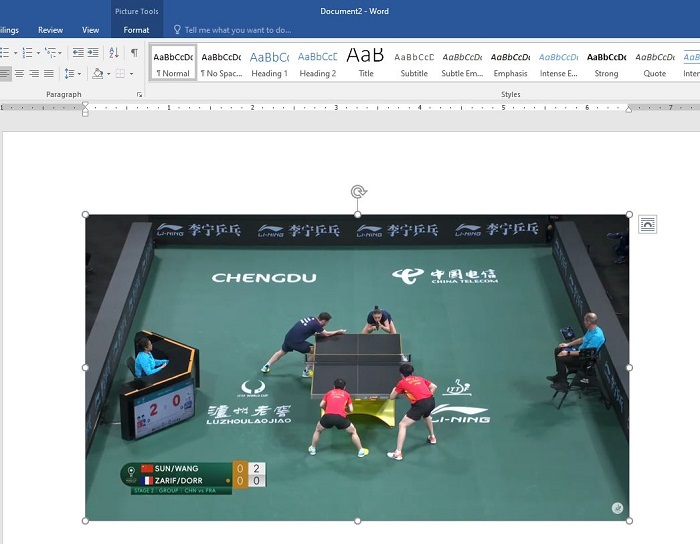Click the bottom-middle picture sizing handle
This screenshot has width=700, height=544.
click(x=357, y=521)
